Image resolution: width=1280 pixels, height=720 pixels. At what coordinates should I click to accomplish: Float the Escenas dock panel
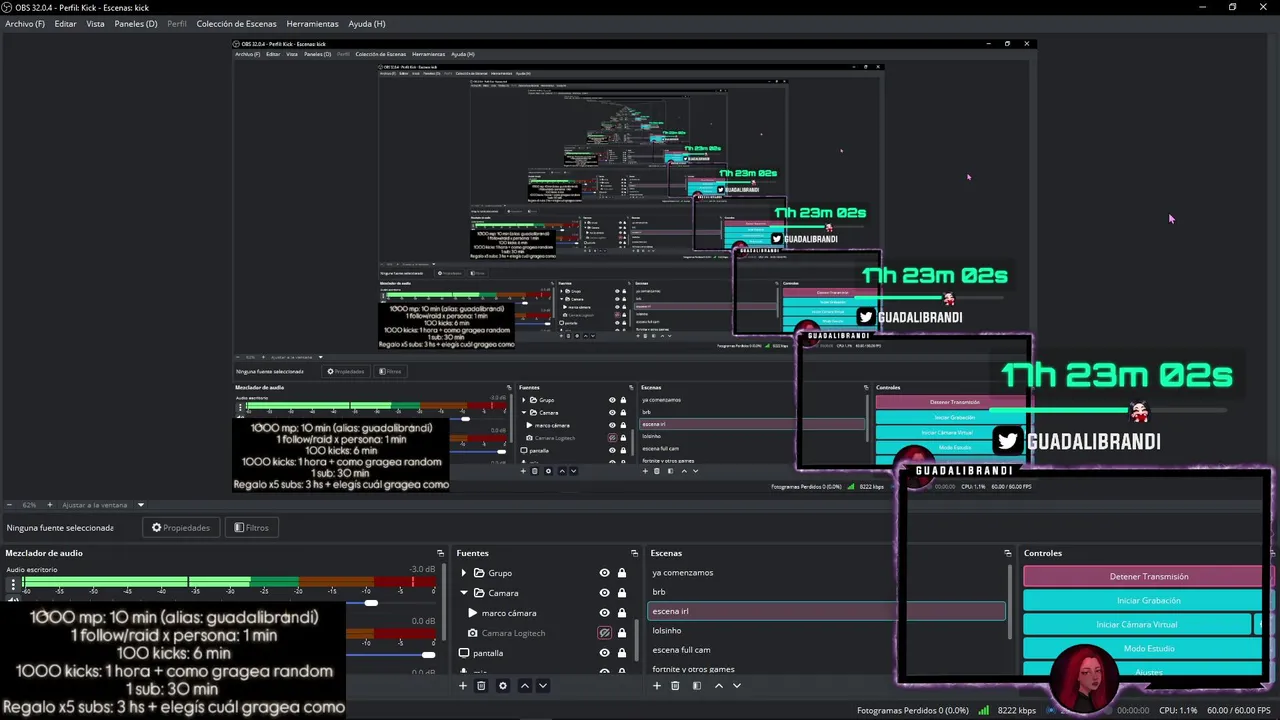pos(1008,553)
